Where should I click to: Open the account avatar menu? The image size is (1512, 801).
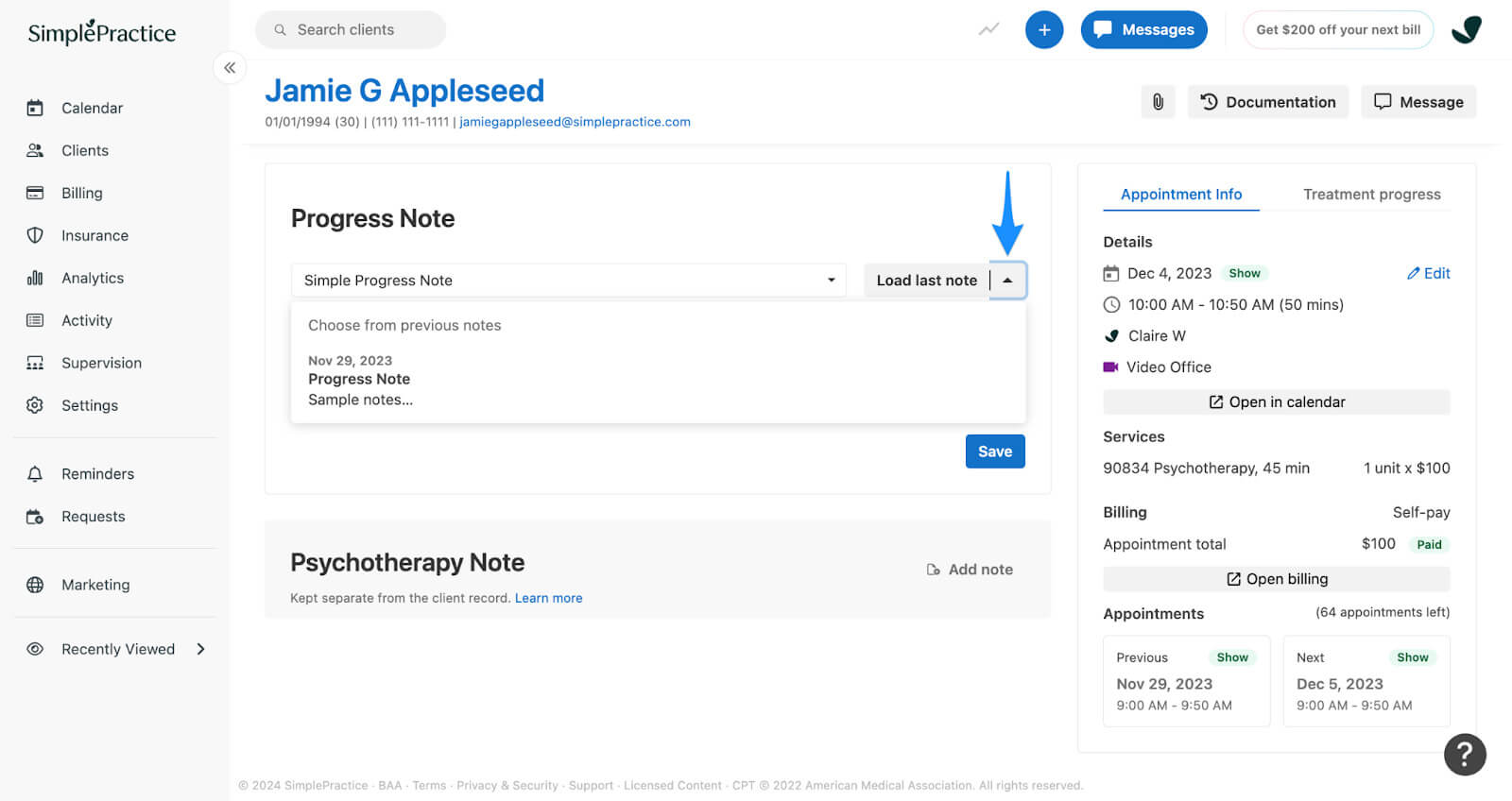click(x=1466, y=29)
